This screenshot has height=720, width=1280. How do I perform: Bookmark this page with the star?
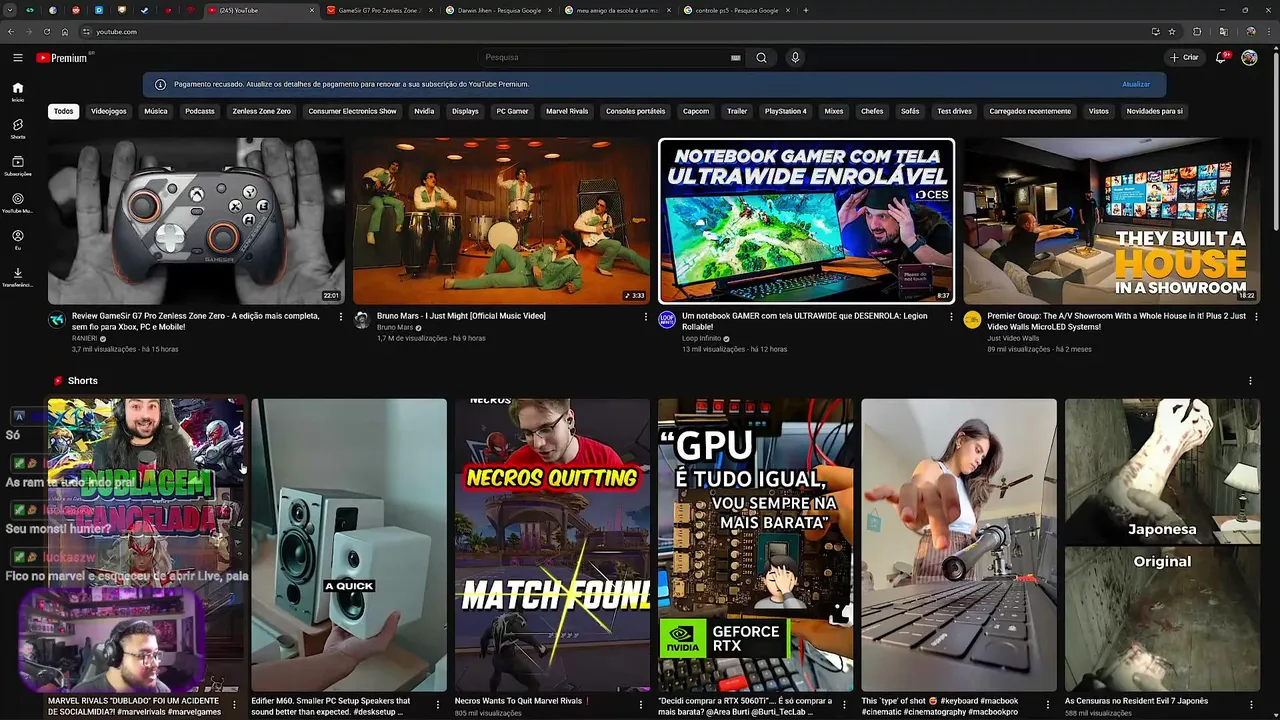pos(1172,32)
